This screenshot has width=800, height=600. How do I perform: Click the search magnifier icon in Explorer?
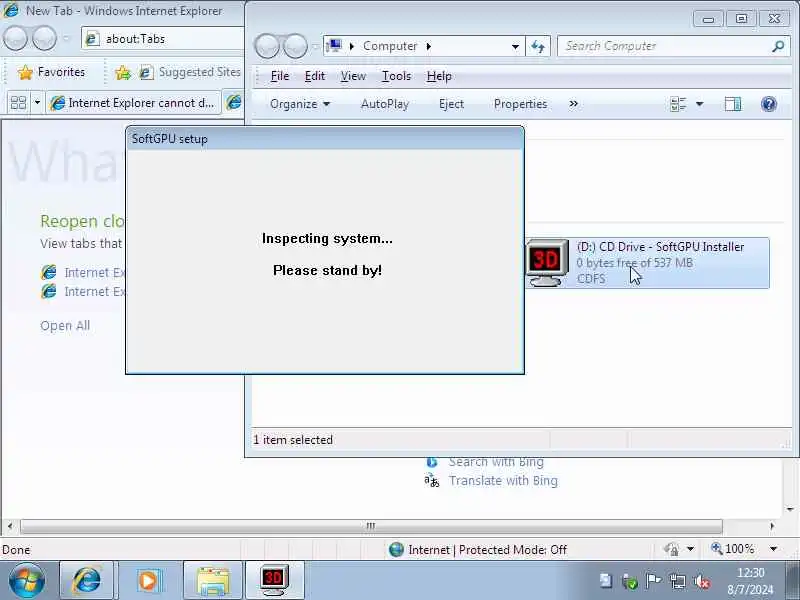click(x=778, y=46)
